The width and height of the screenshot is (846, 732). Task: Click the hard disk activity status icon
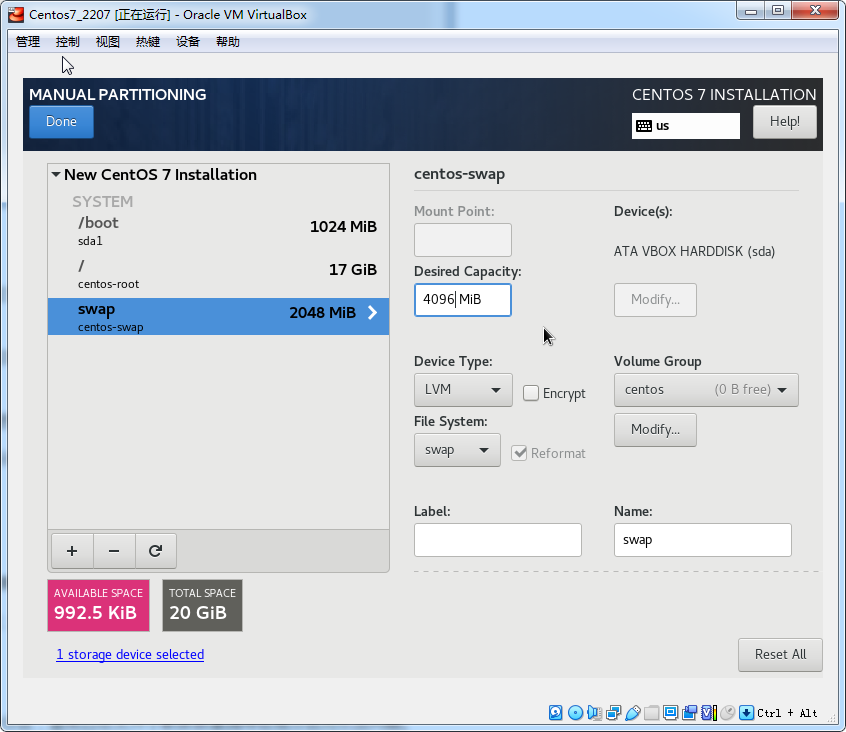pos(556,713)
